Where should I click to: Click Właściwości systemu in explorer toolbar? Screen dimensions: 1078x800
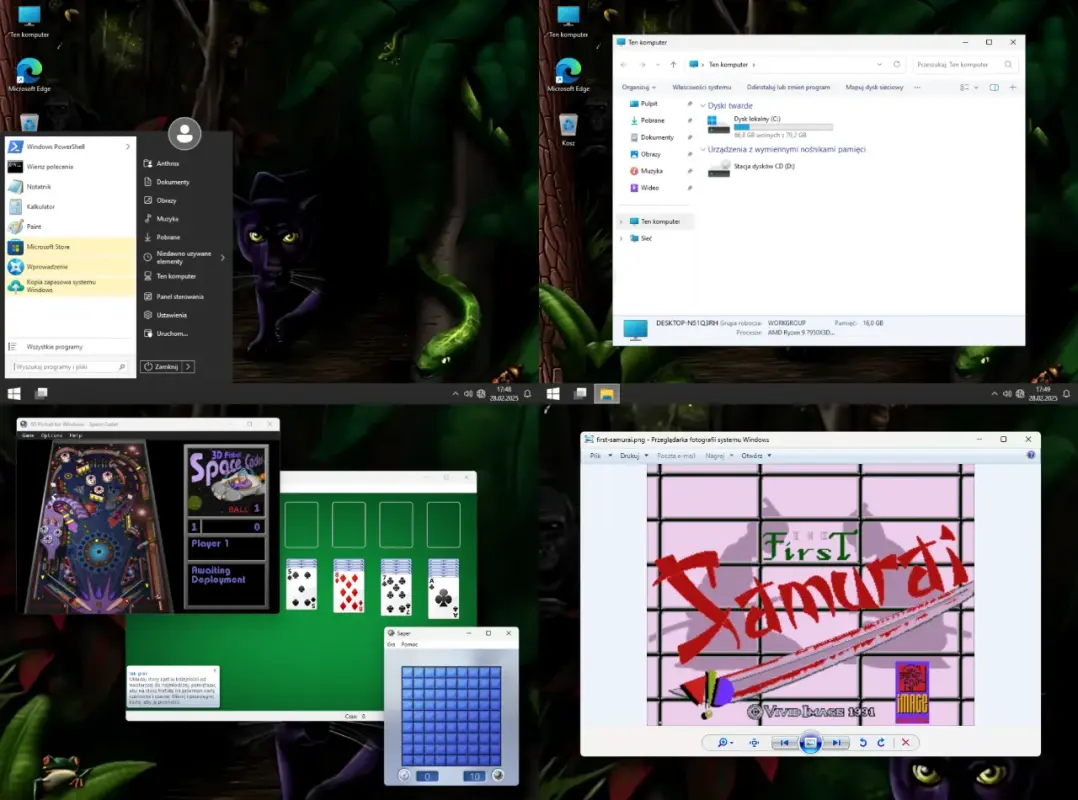coord(701,87)
